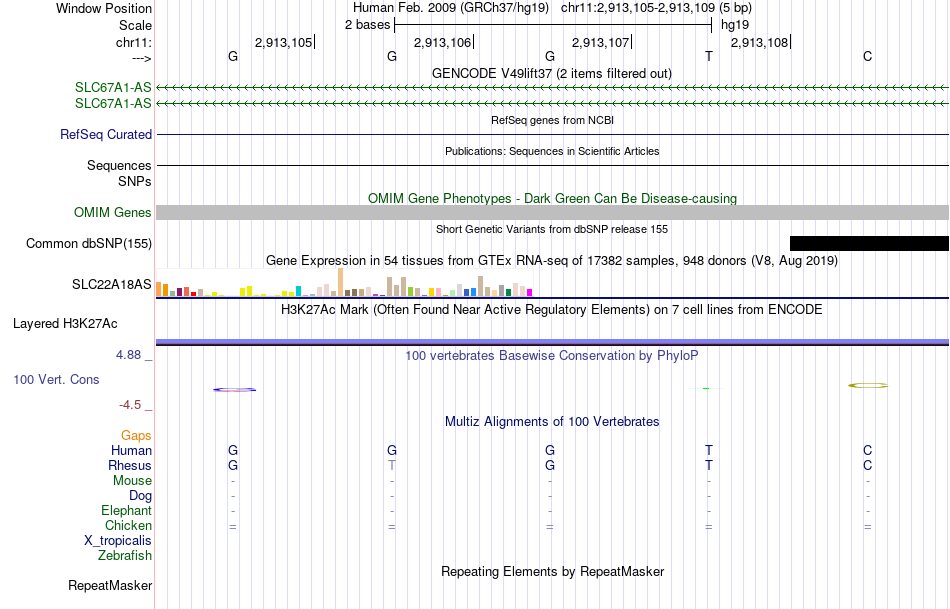Open Publications: Sequences in Scientific Articles title
Image resolution: width=950 pixels, height=609 pixels.
pyautogui.click(x=552, y=151)
